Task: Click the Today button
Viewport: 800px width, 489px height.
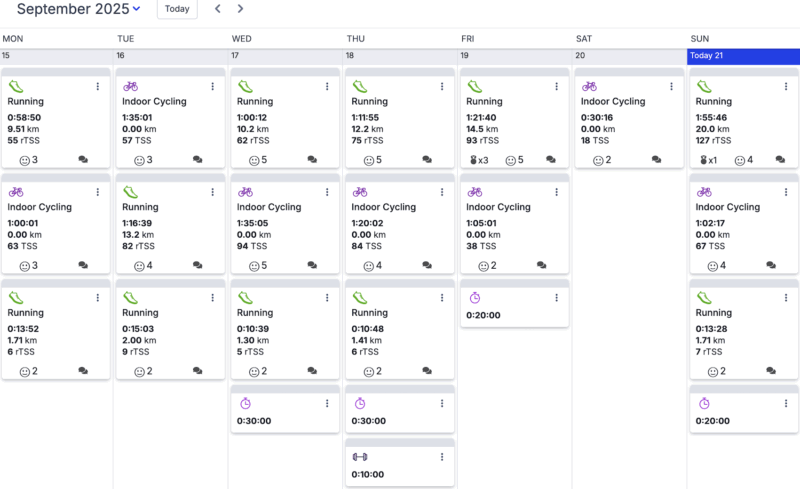Action: [x=177, y=9]
